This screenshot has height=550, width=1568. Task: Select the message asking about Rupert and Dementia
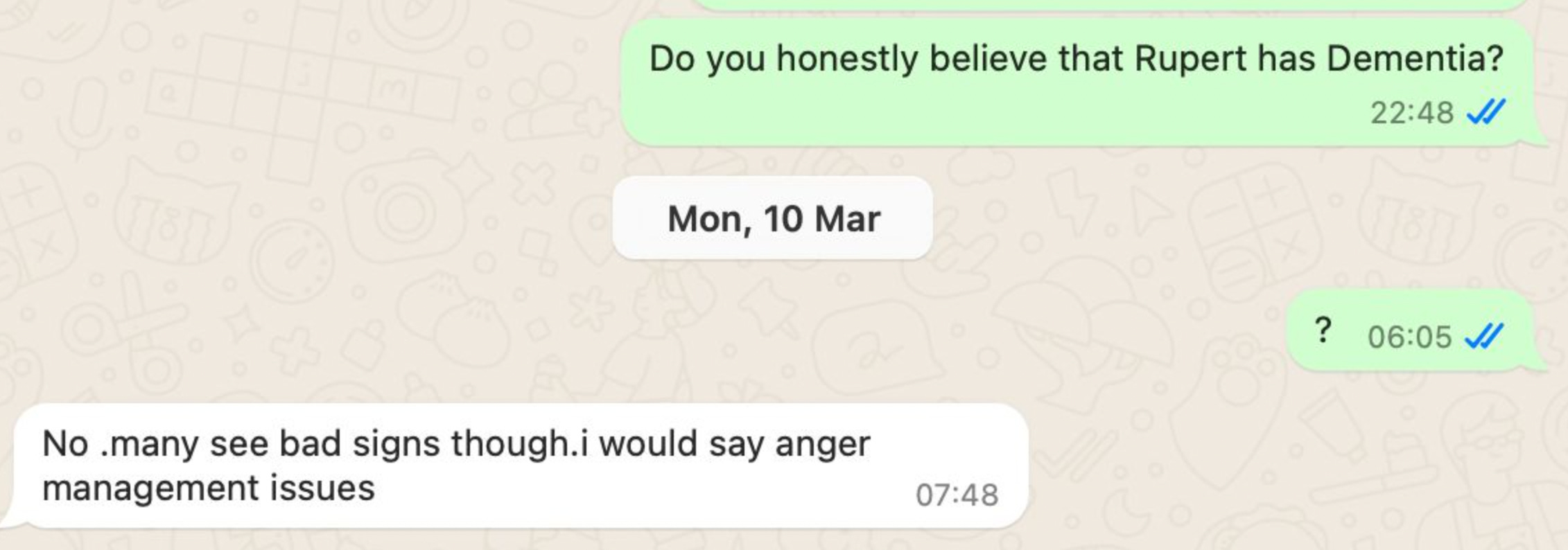[1083, 82]
